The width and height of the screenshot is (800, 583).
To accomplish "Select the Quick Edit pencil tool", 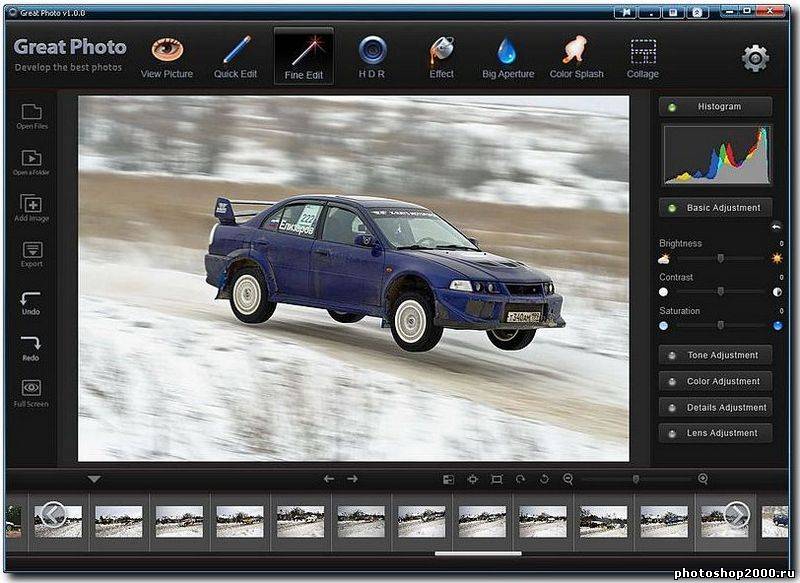I will coord(236,56).
